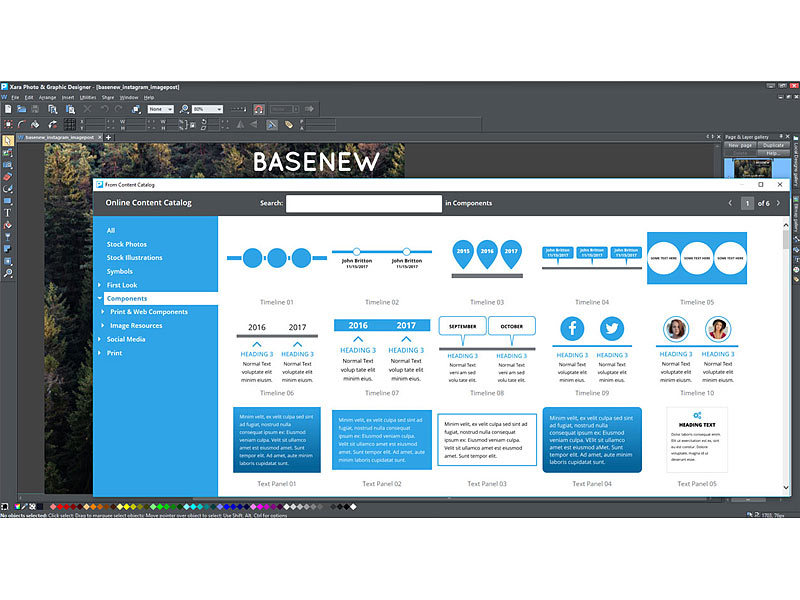This screenshot has width=800, height=600.
Task: Click the Undo arrow
Action: tap(105, 109)
